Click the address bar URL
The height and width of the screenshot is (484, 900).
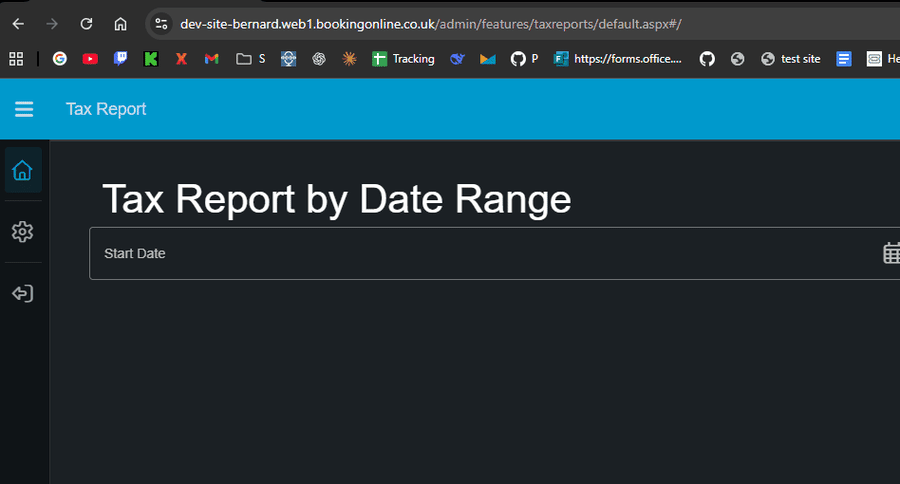coord(430,24)
